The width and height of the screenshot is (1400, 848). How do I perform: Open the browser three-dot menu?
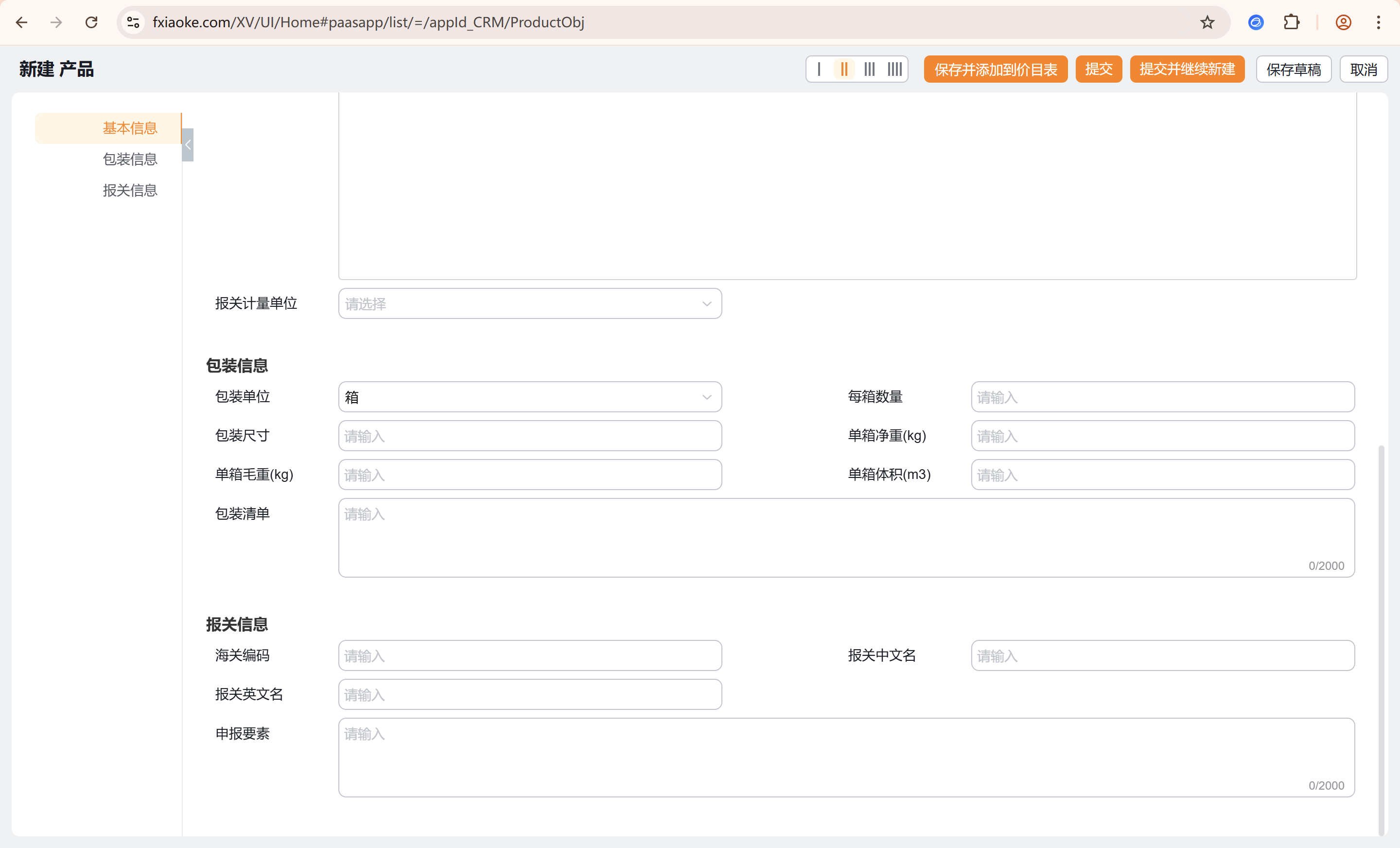(x=1379, y=22)
